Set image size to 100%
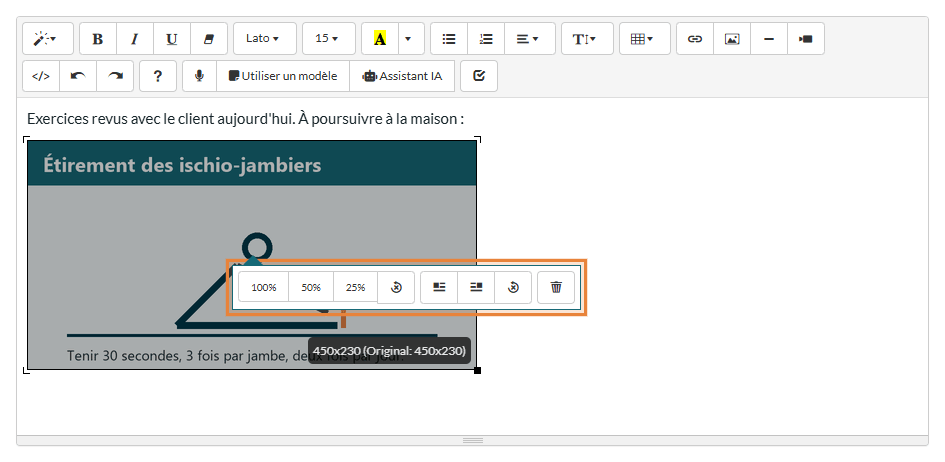This screenshot has width=945, height=462. tap(263, 287)
